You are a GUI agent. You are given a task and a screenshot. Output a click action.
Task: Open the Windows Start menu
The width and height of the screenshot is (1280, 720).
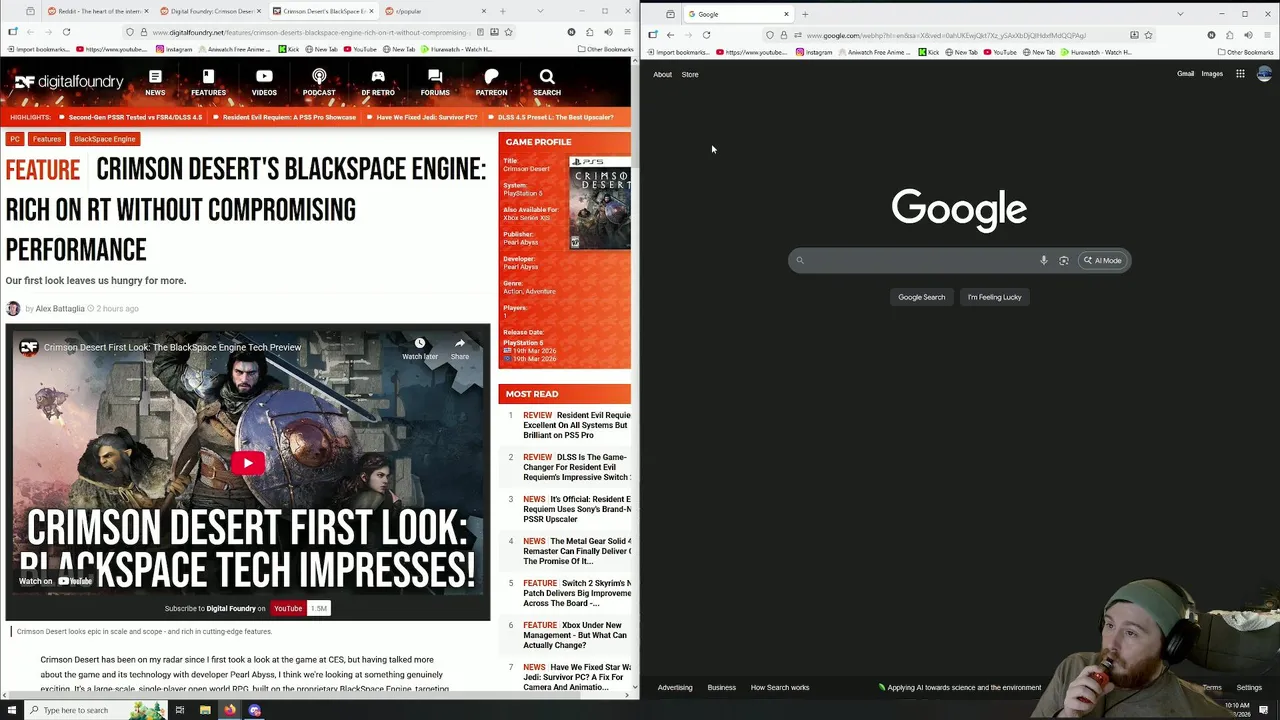[11, 710]
